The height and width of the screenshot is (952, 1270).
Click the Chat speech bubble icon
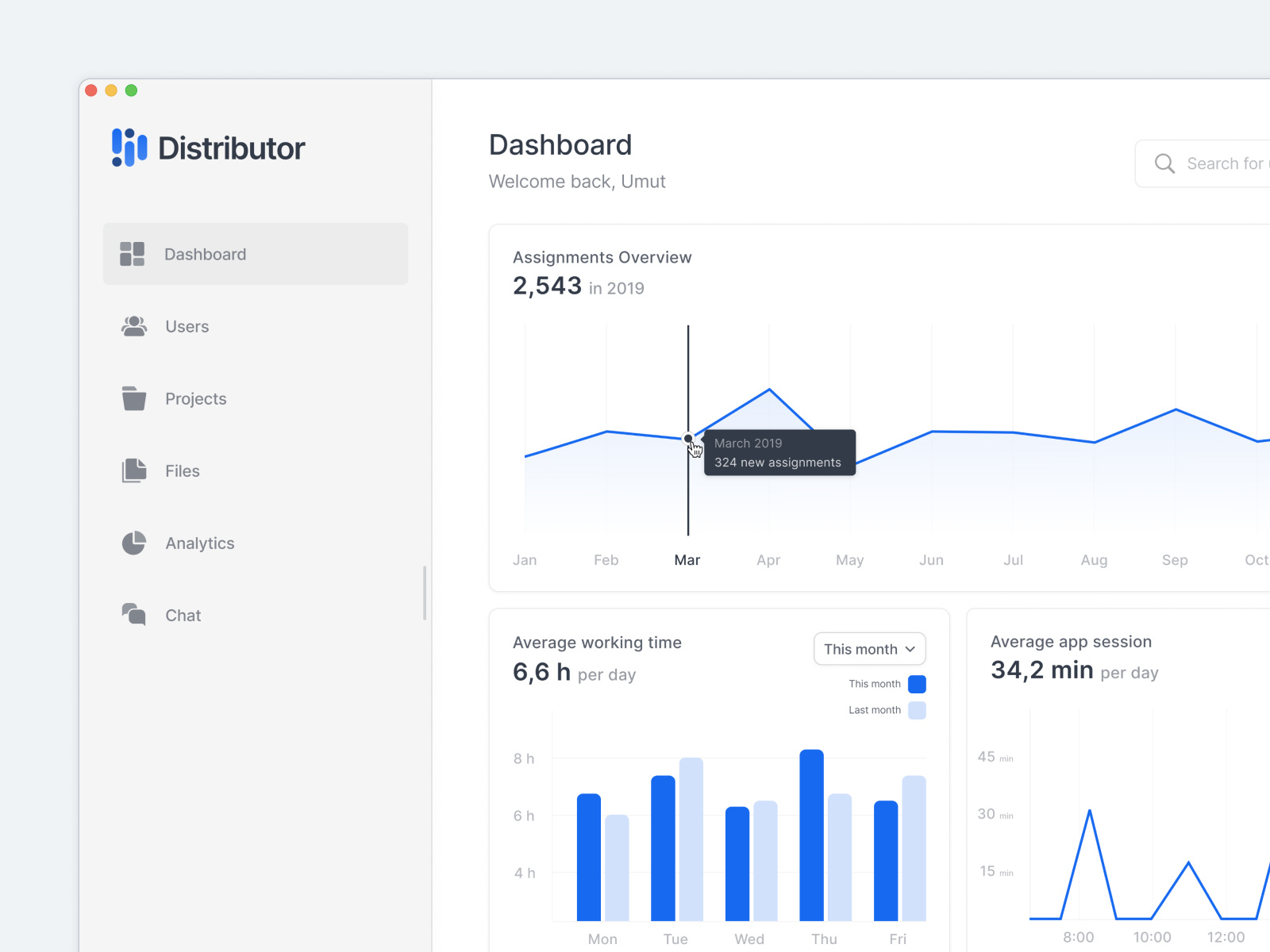pos(133,615)
